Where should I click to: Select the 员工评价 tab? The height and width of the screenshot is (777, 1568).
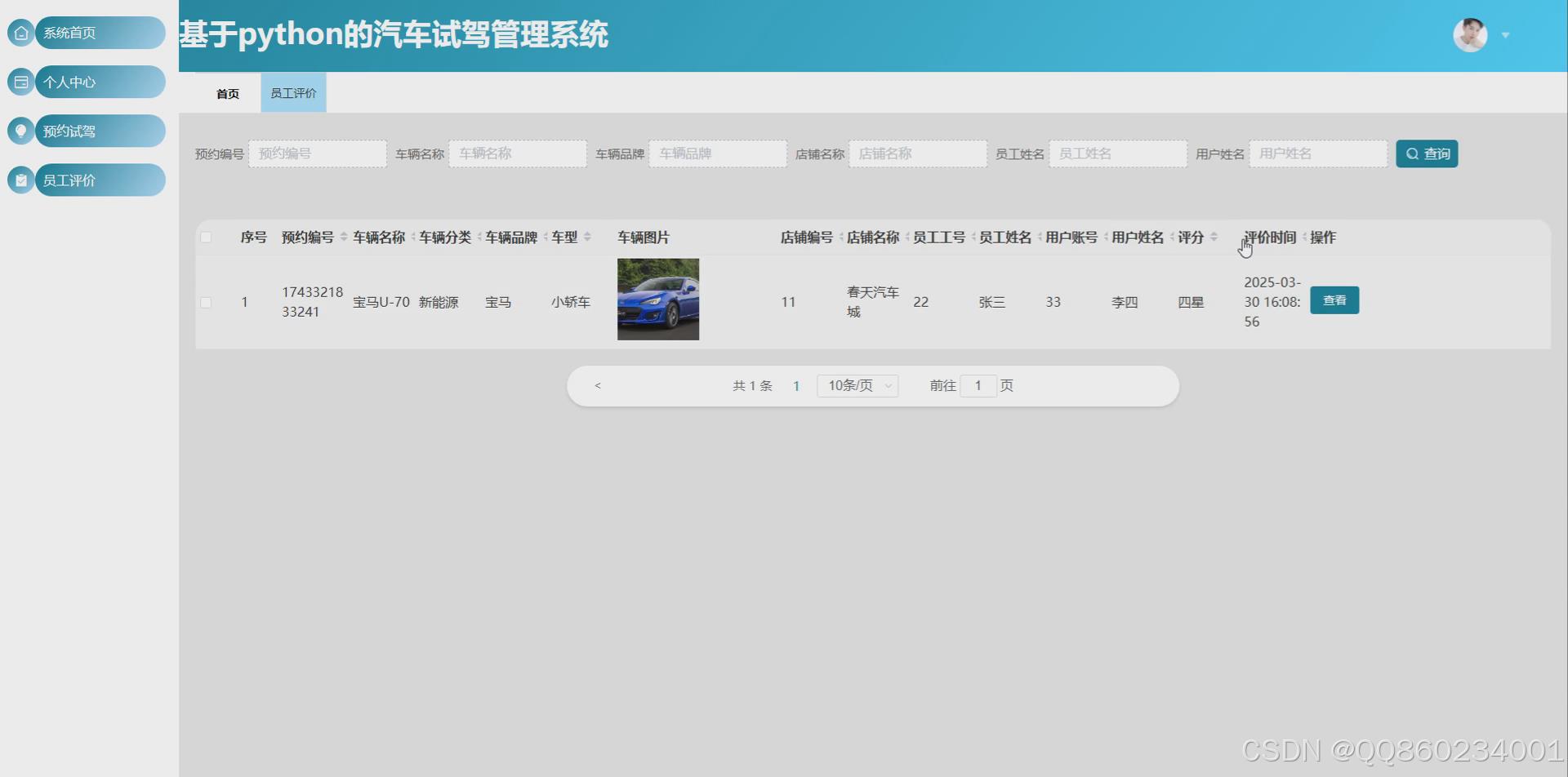pyautogui.click(x=293, y=93)
